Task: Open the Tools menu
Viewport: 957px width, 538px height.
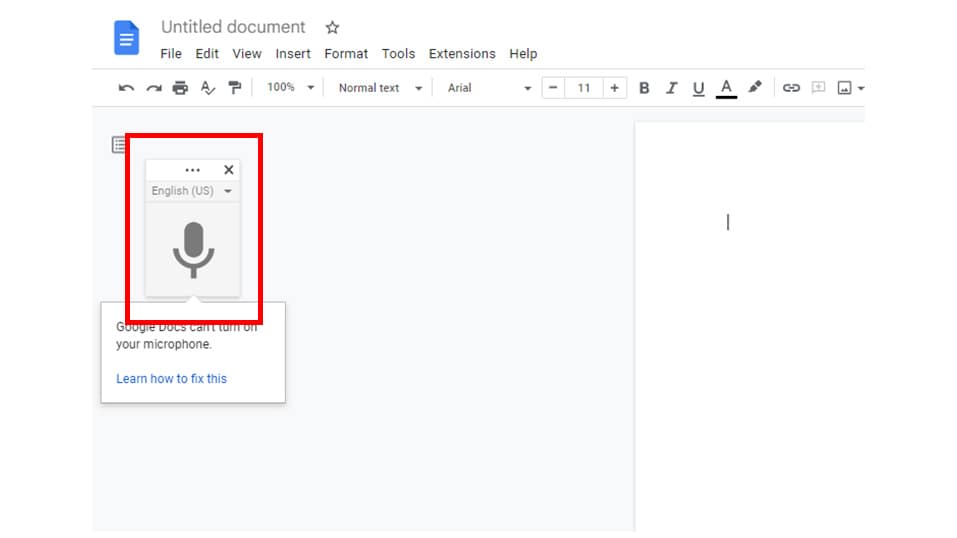Action: coord(398,54)
